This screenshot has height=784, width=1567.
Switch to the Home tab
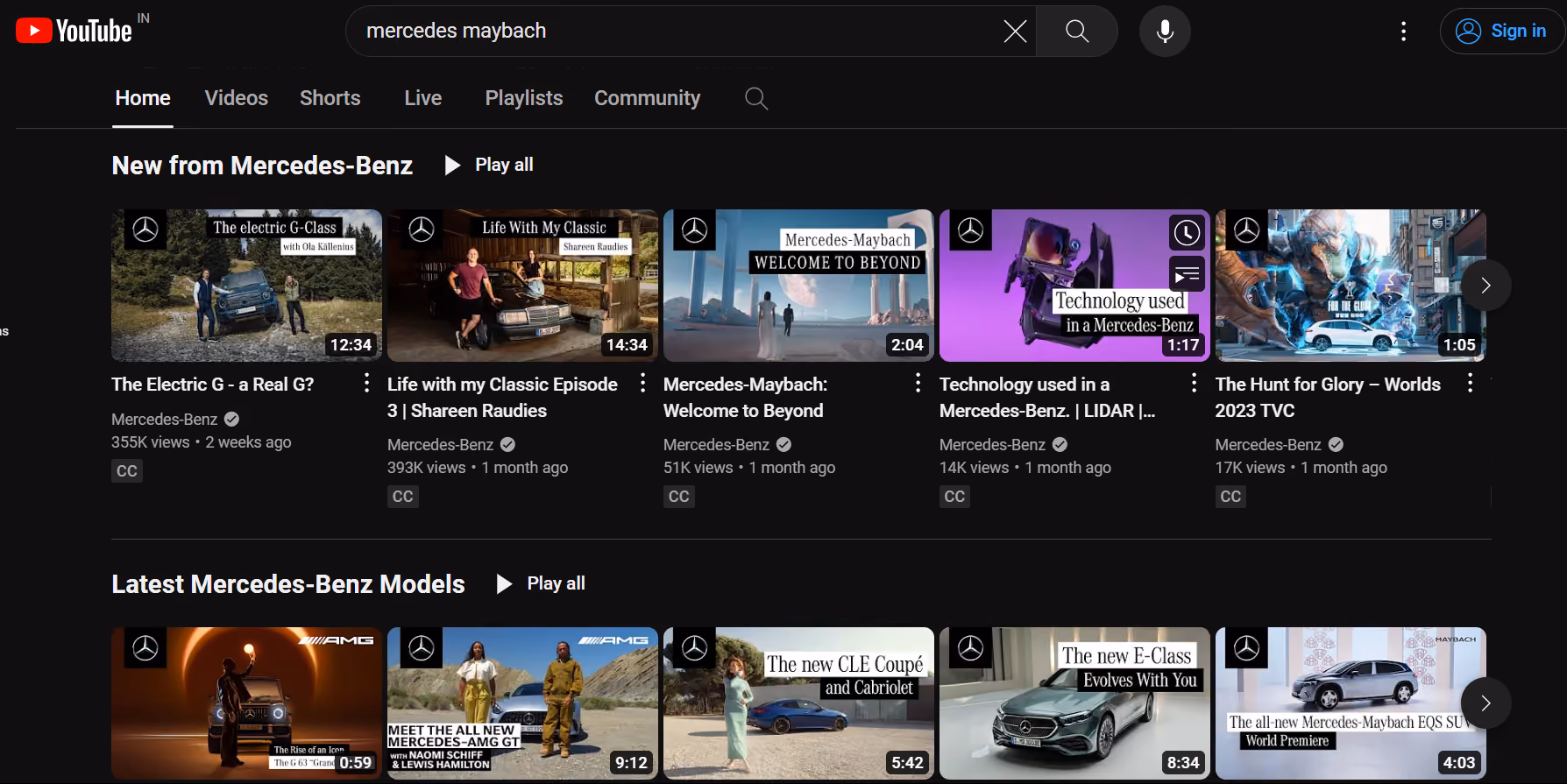[x=143, y=98]
